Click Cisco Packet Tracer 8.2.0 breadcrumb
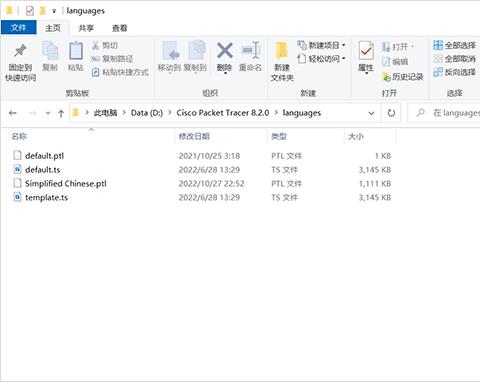This screenshot has height=382, width=480. [223, 113]
